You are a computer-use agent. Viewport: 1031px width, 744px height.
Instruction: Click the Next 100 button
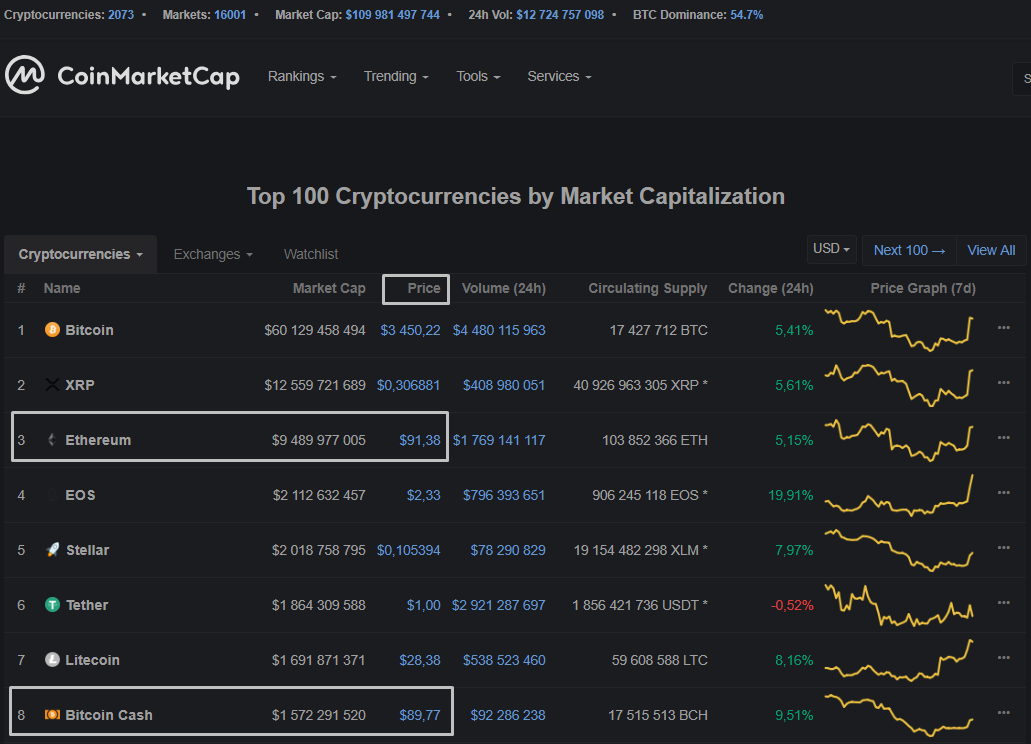pyautogui.click(x=908, y=249)
